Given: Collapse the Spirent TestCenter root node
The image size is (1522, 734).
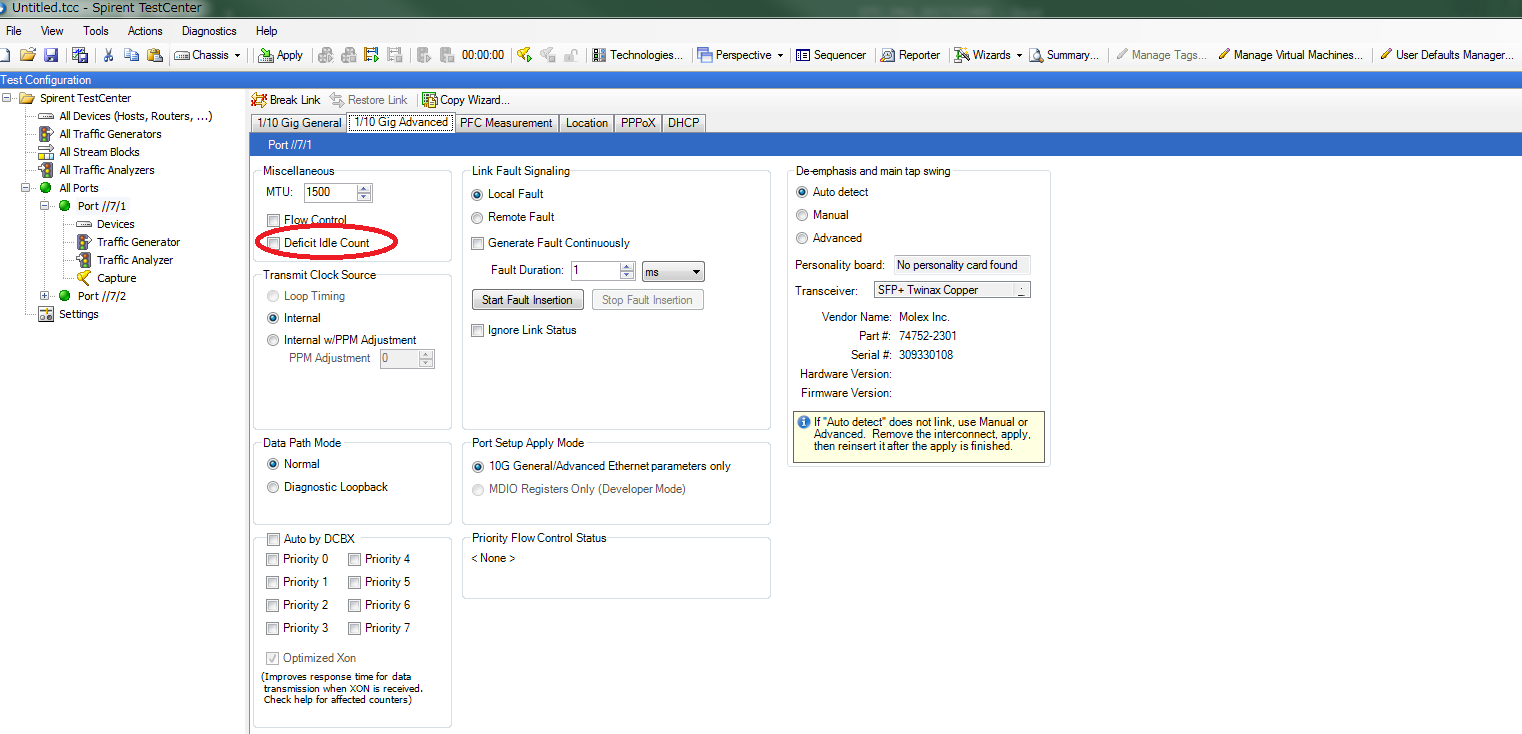Looking at the screenshot, I should [7, 98].
